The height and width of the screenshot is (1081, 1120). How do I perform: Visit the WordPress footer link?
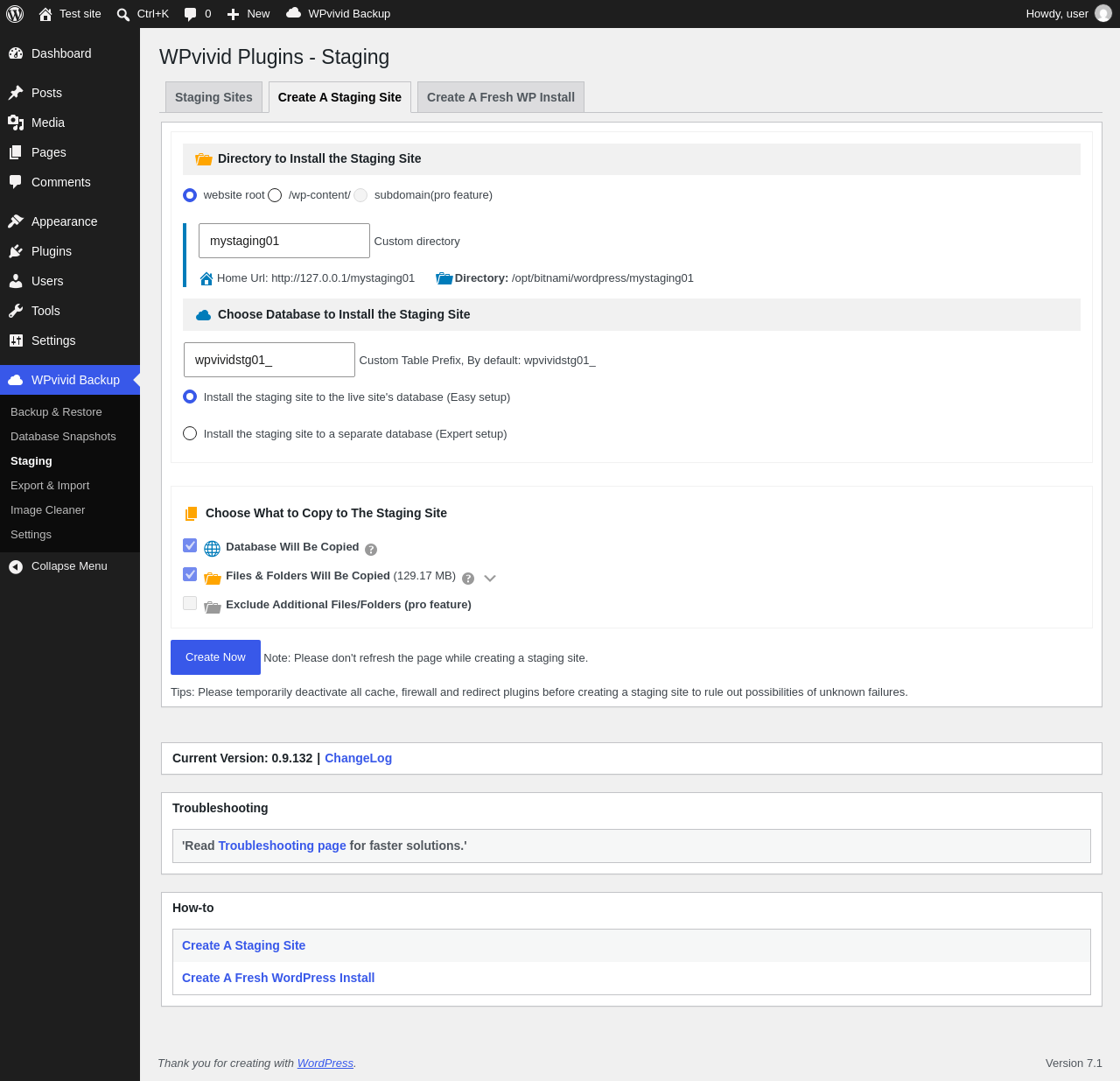pyautogui.click(x=325, y=1063)
